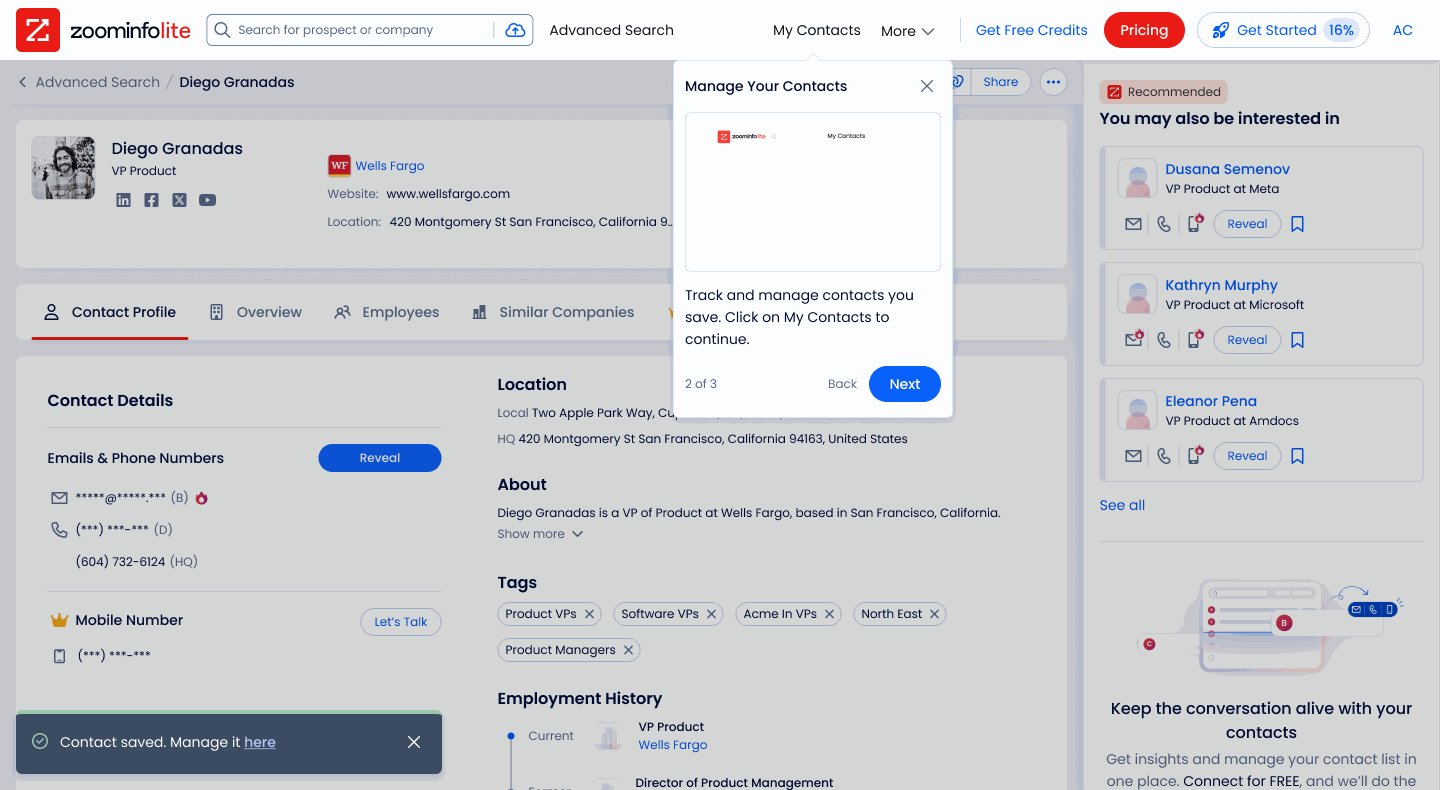Open Diego Granadas' Facebook icon
This screenshot has height=790, width=1440.
(x=151, y=200)
